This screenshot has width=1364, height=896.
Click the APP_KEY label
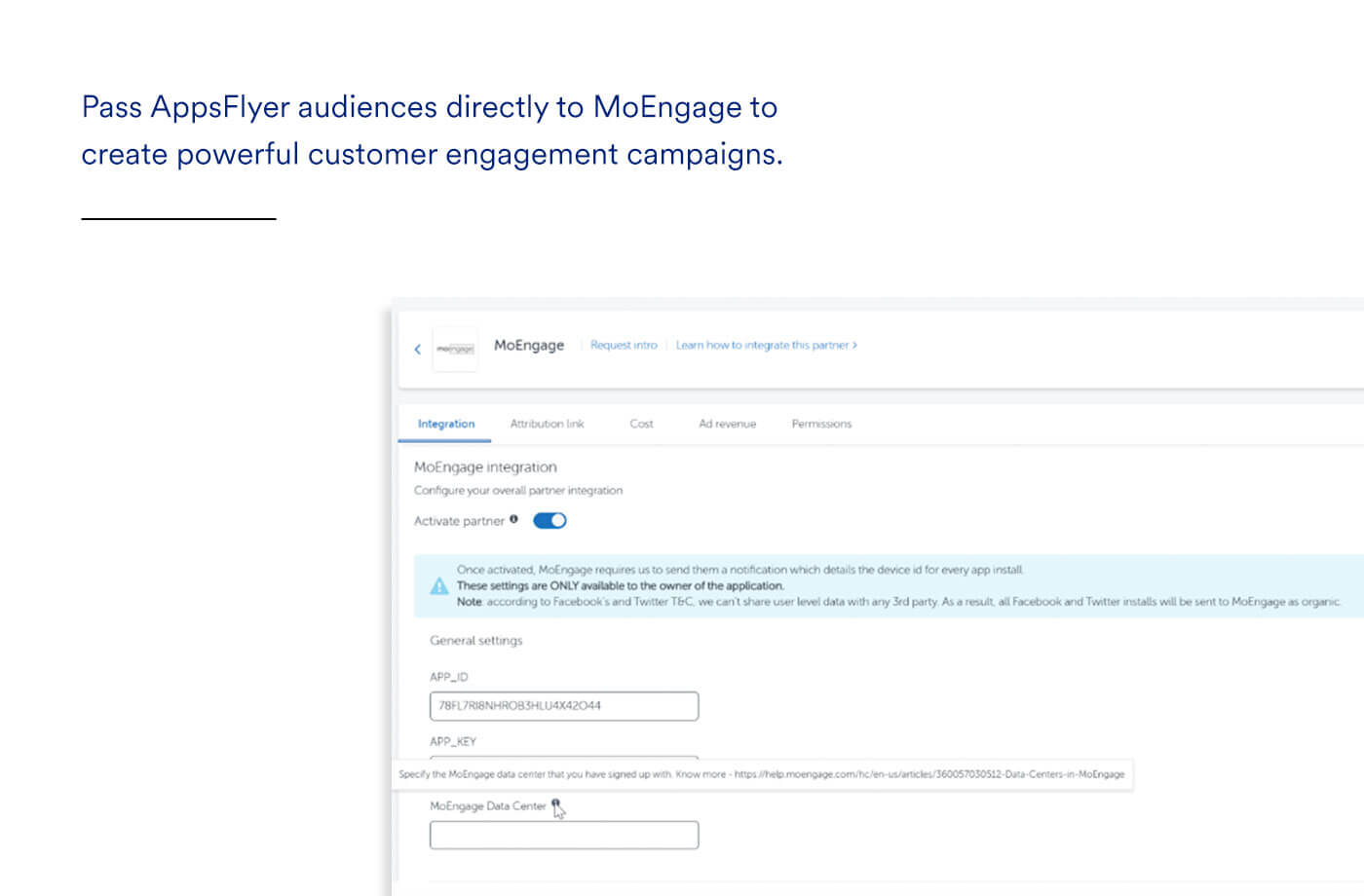[x=453, y=741]
